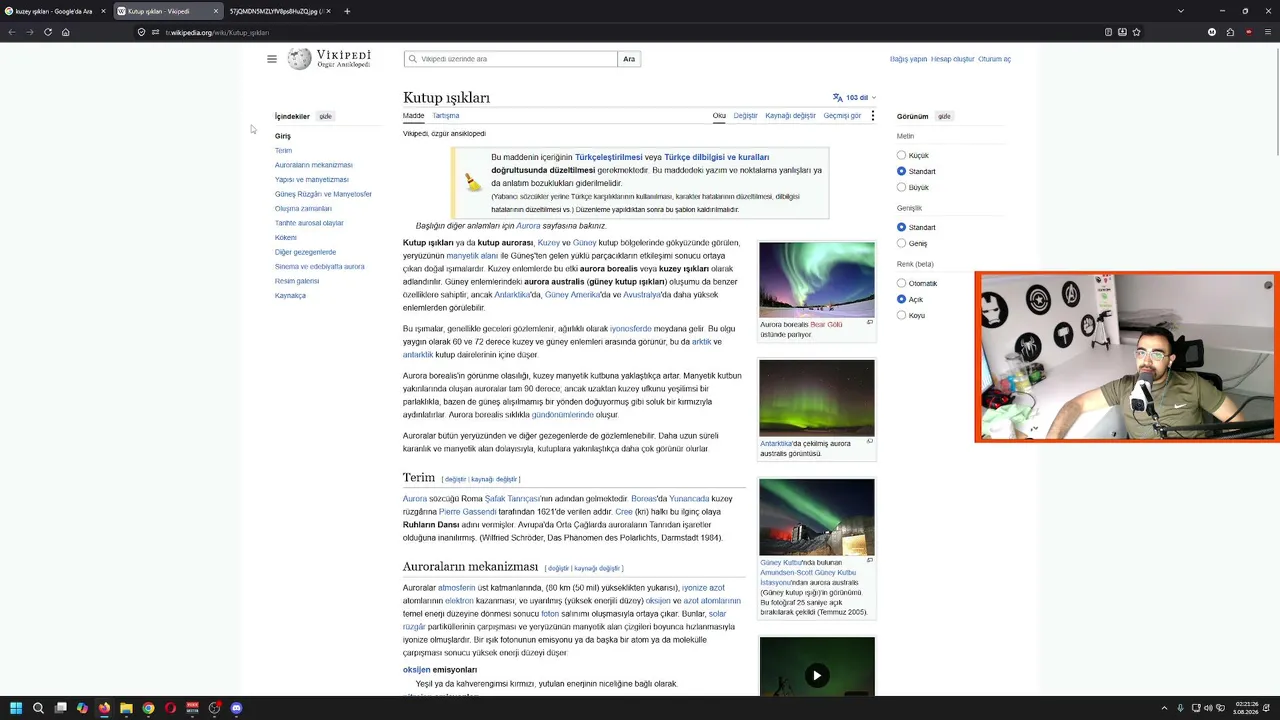Open the Firefox application menu icon
Image resolution: width=1280 pixels, height=720 pixels.
pos(1267,32)
